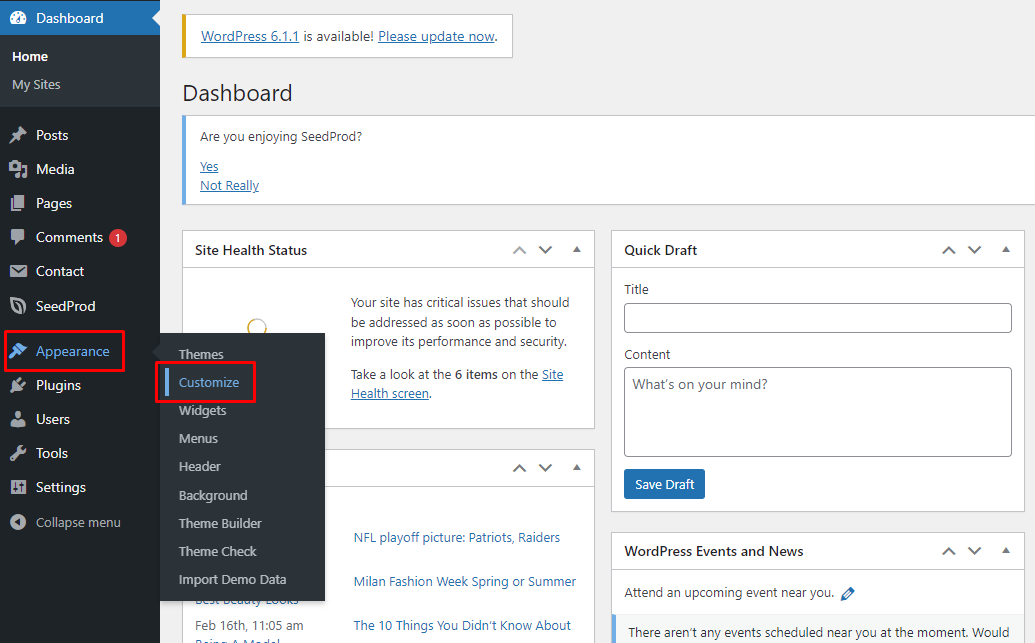Move WordPress Events and News widget up
Image resolution: width=1035 pixels, height=643 pixels.
949,551
